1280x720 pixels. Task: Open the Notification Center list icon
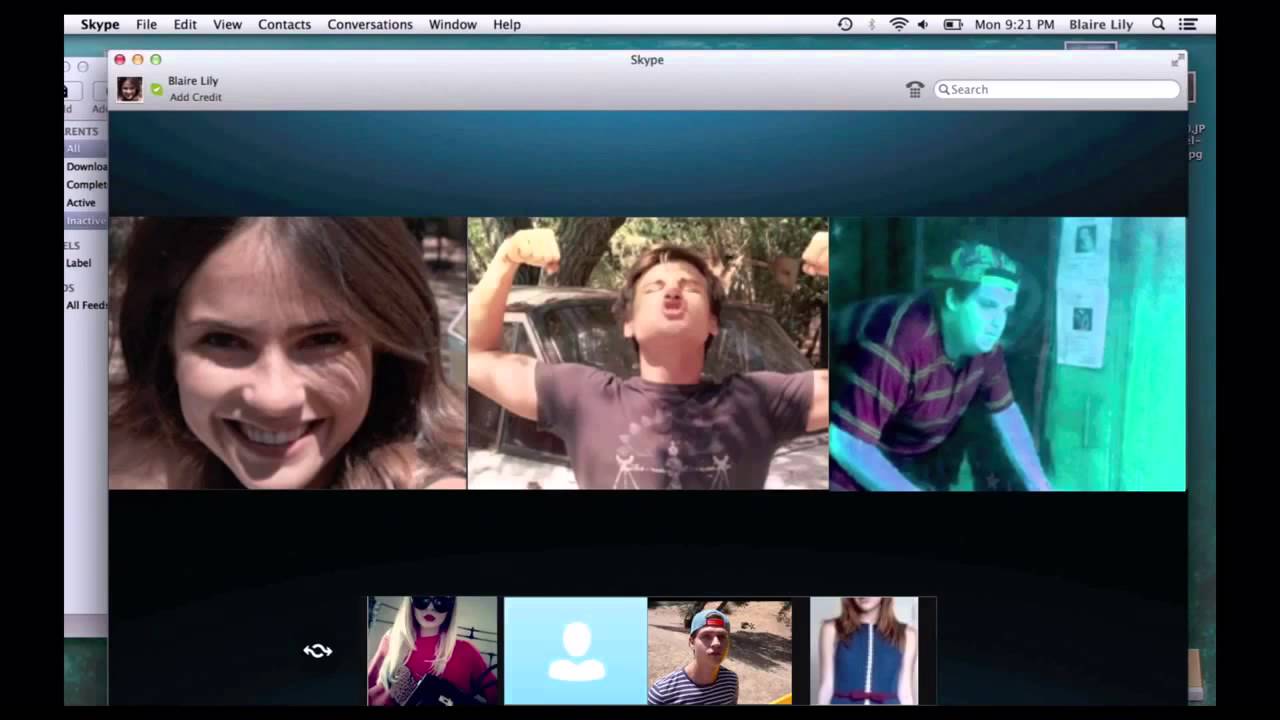coord(1190,24)
